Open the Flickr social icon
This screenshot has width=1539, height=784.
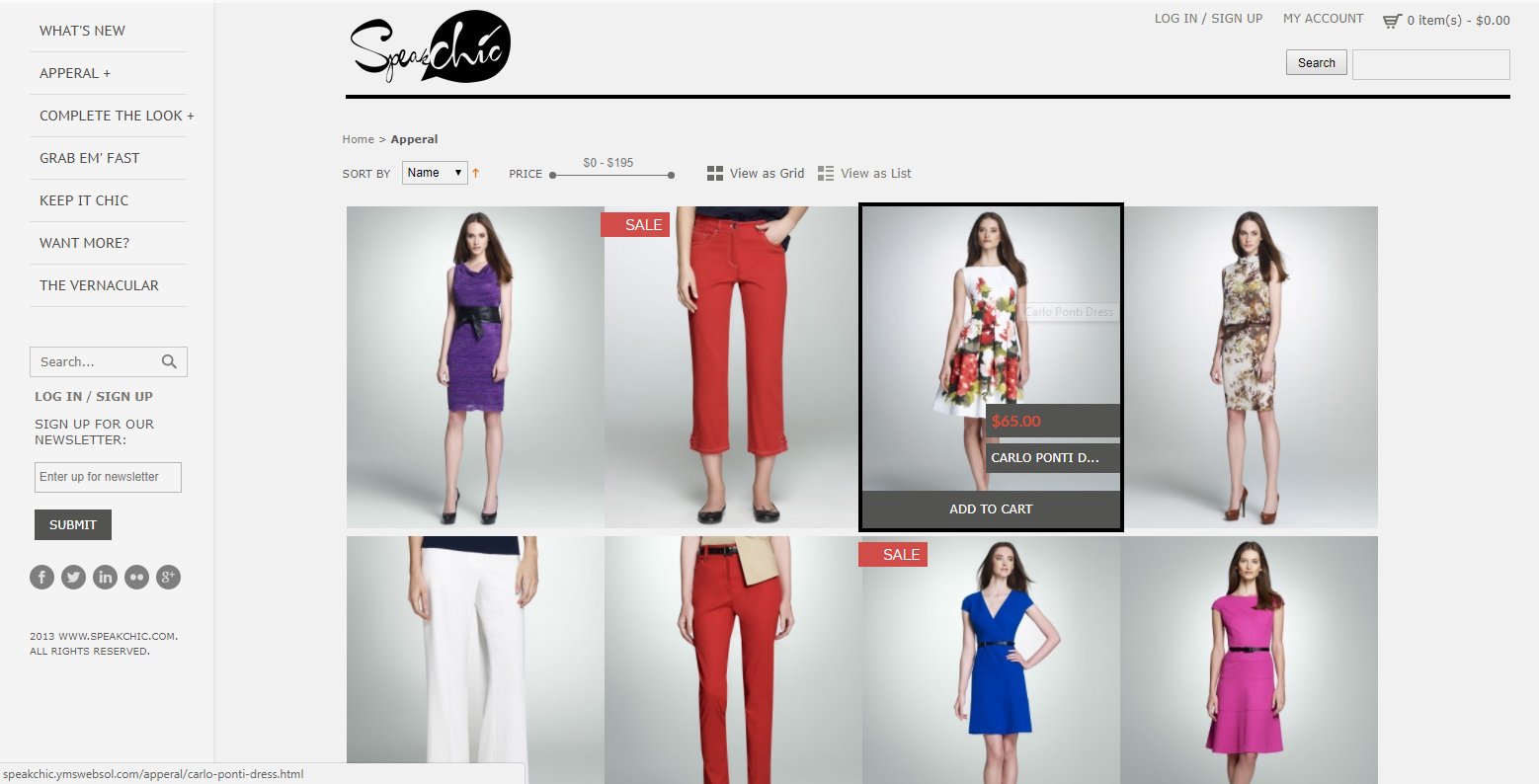click(136, 577)
